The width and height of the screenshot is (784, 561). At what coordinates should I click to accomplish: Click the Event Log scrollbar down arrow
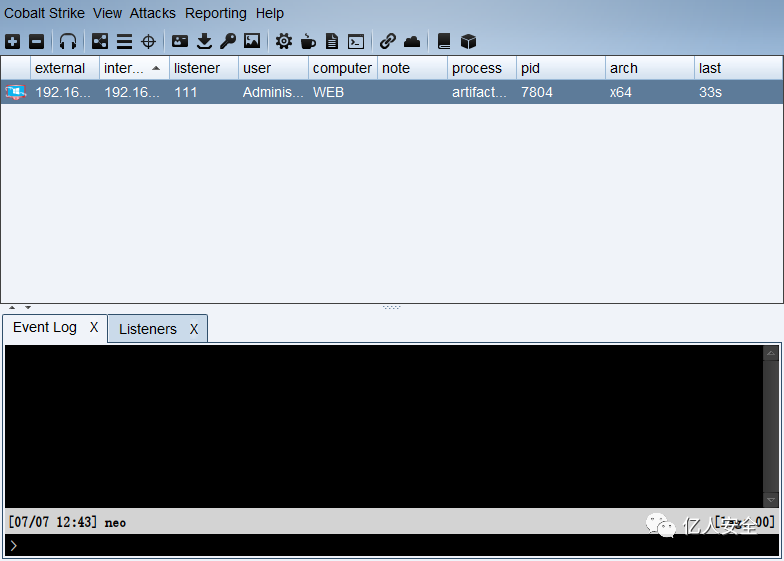771,500
